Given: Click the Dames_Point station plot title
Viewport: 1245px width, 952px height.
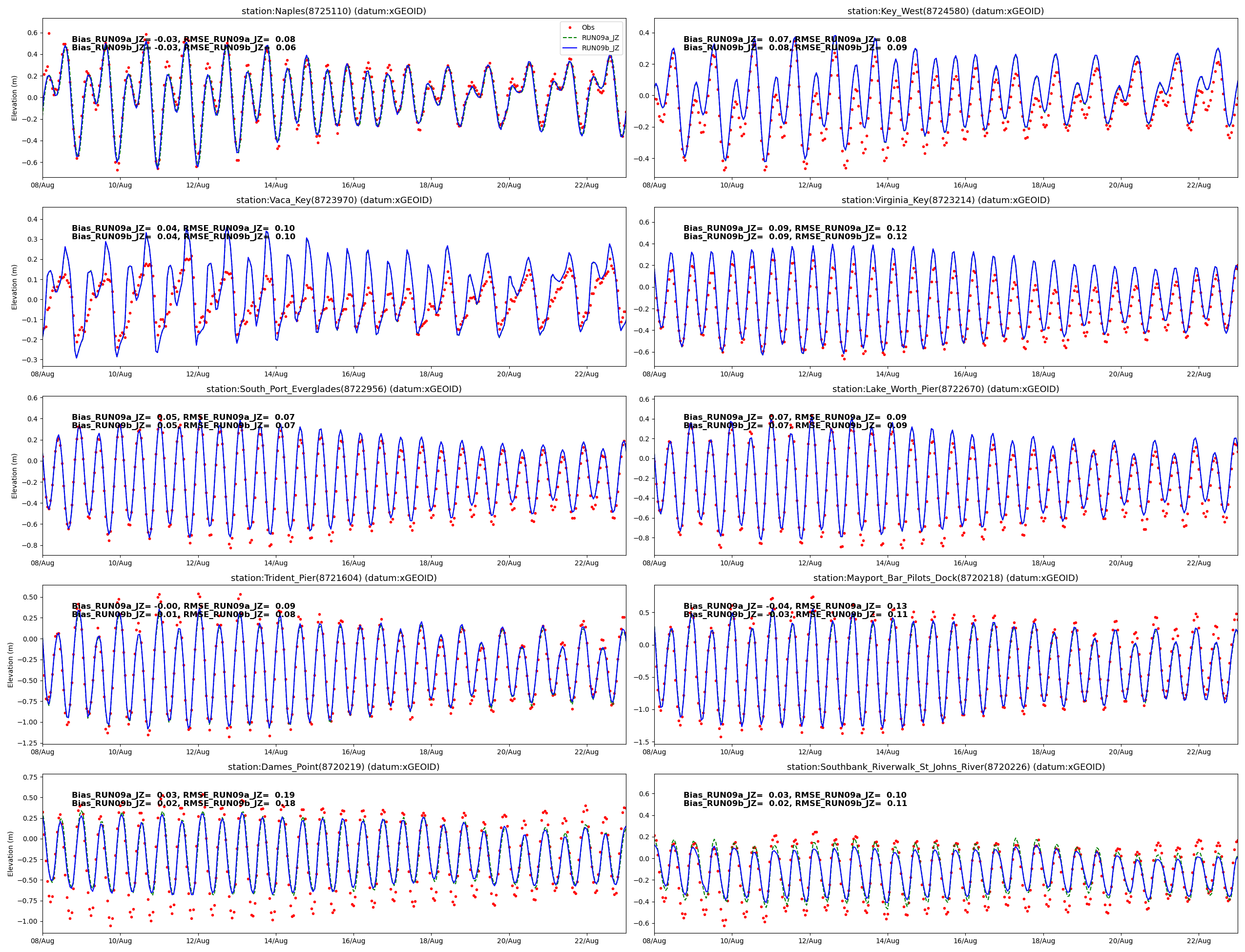Looking at the screenshot, I should pos(334,766).
